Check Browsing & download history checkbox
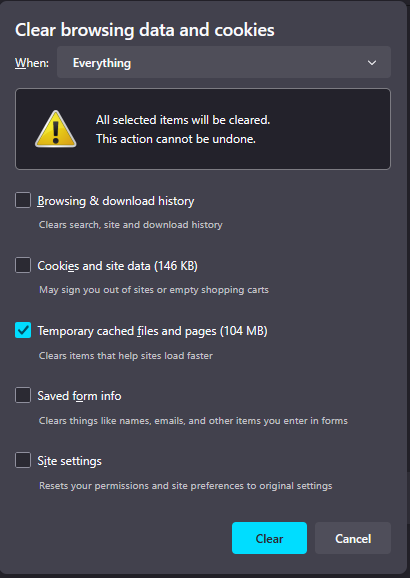 coord(23,201)
